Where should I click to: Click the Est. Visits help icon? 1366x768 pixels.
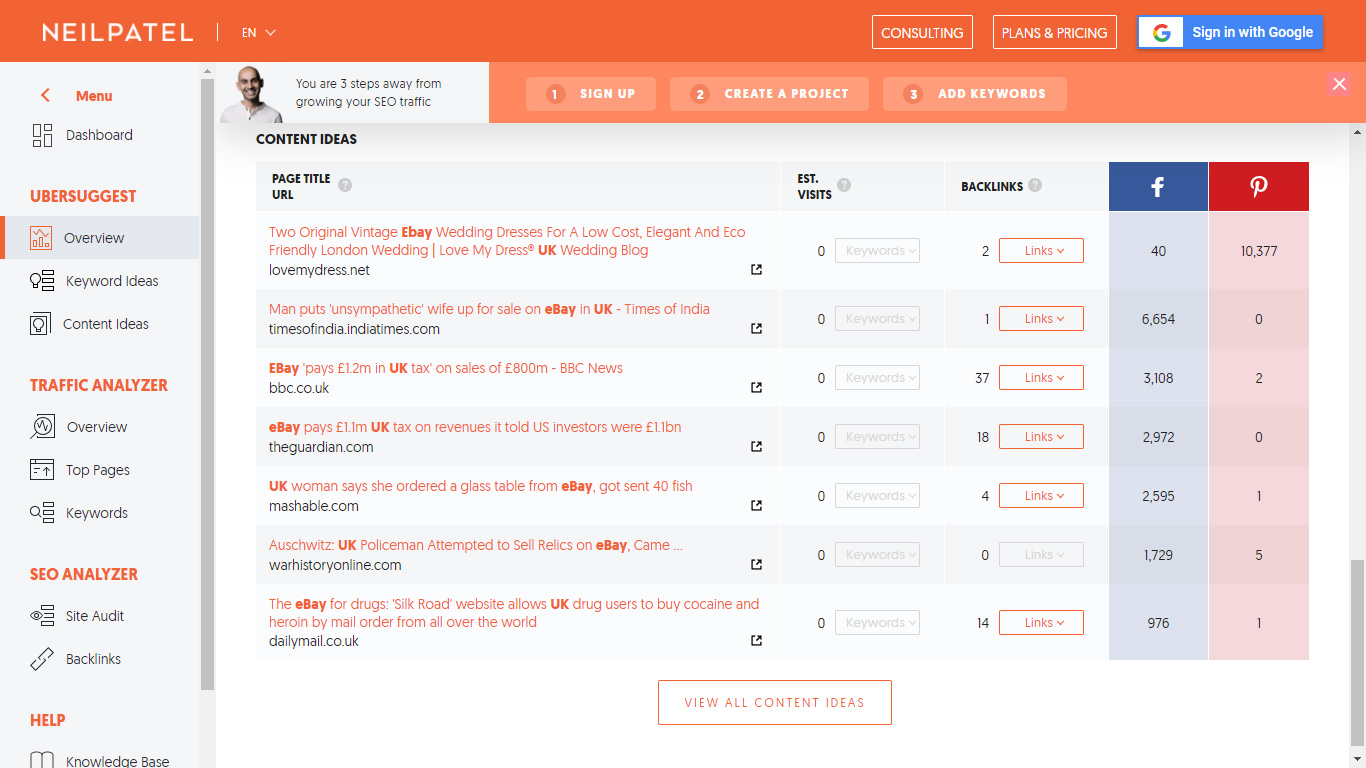844,185
